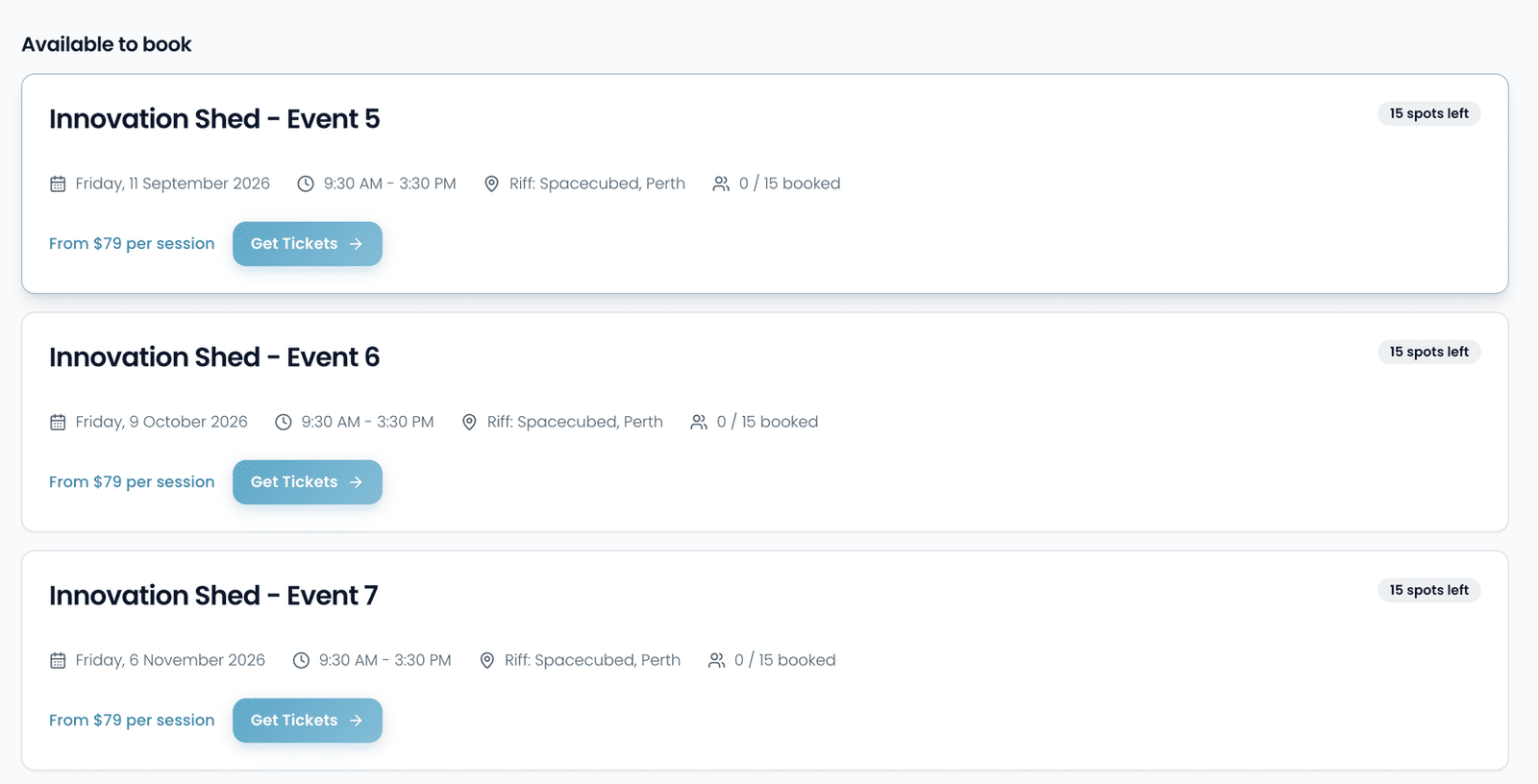Get Tickets for Innovation Shed Event 5
Screen dimensions: 1538x784
pos(308,244)
